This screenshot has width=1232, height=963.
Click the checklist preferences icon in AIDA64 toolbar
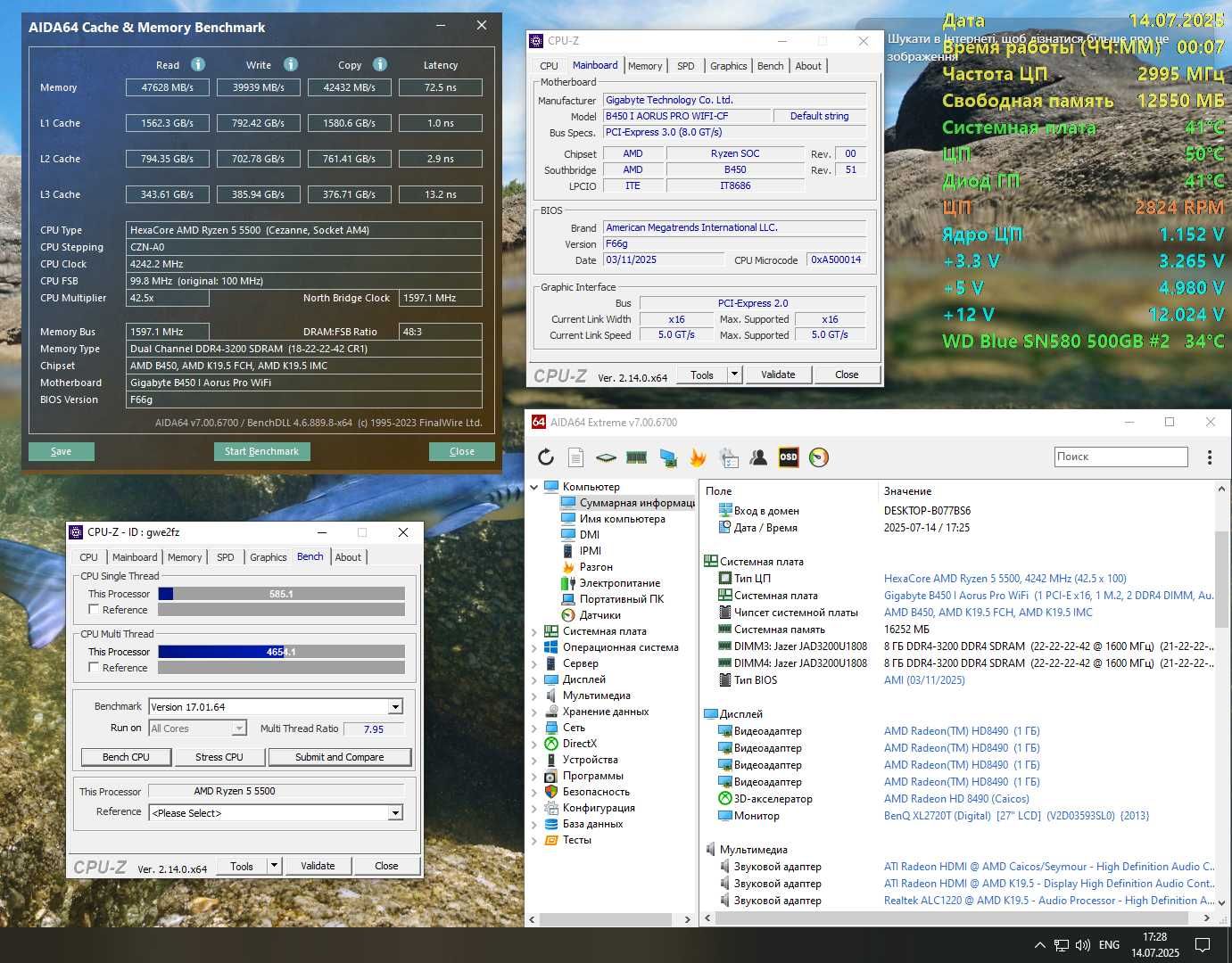(x=729, y=457)
